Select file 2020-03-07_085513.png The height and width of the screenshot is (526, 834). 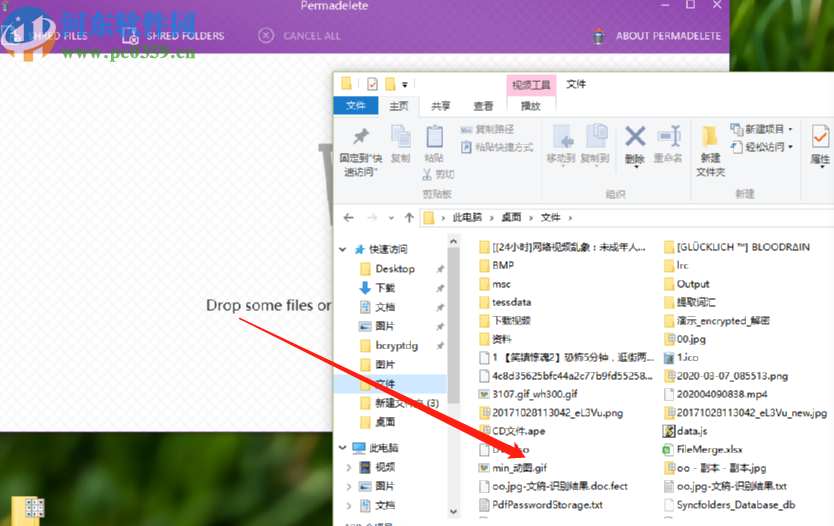pyautogui.click(x=726, y=376)
